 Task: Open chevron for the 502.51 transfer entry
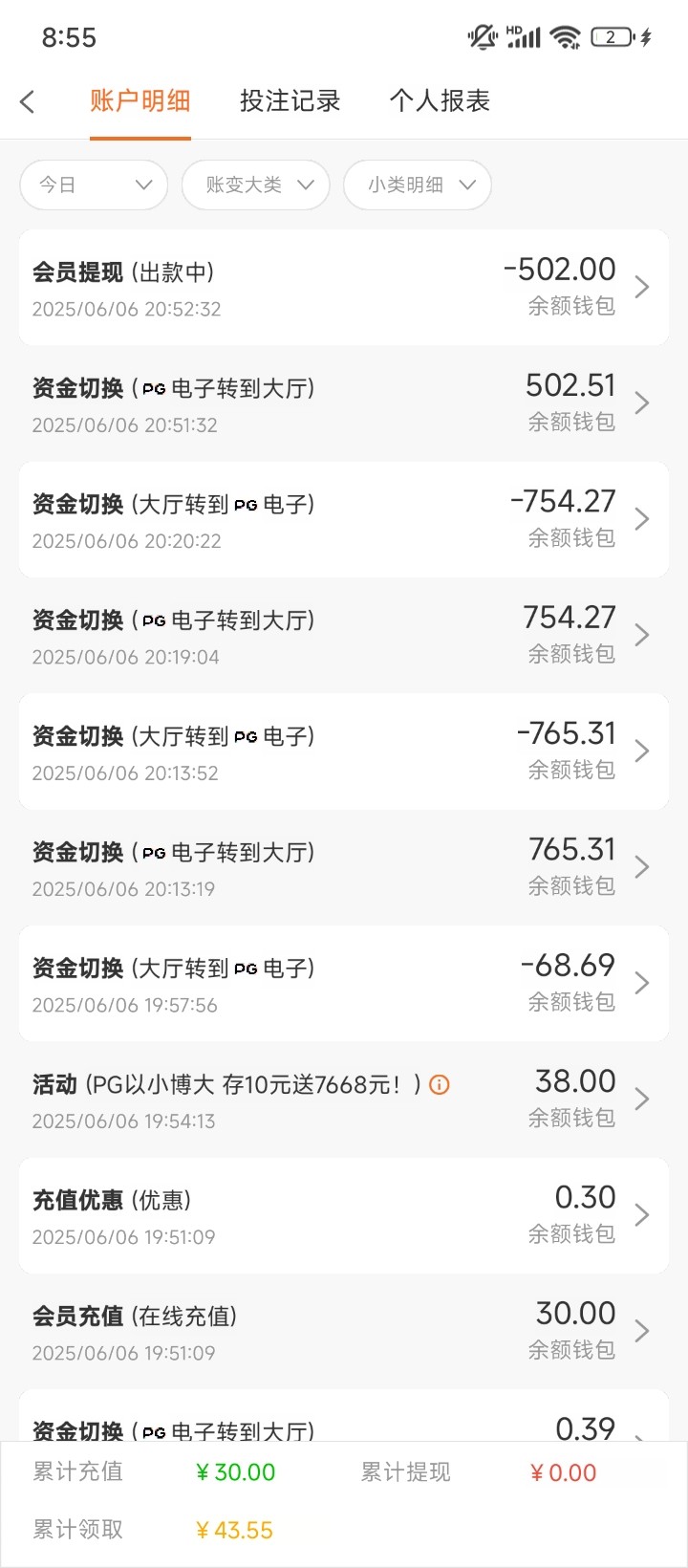tap(642, 403)
